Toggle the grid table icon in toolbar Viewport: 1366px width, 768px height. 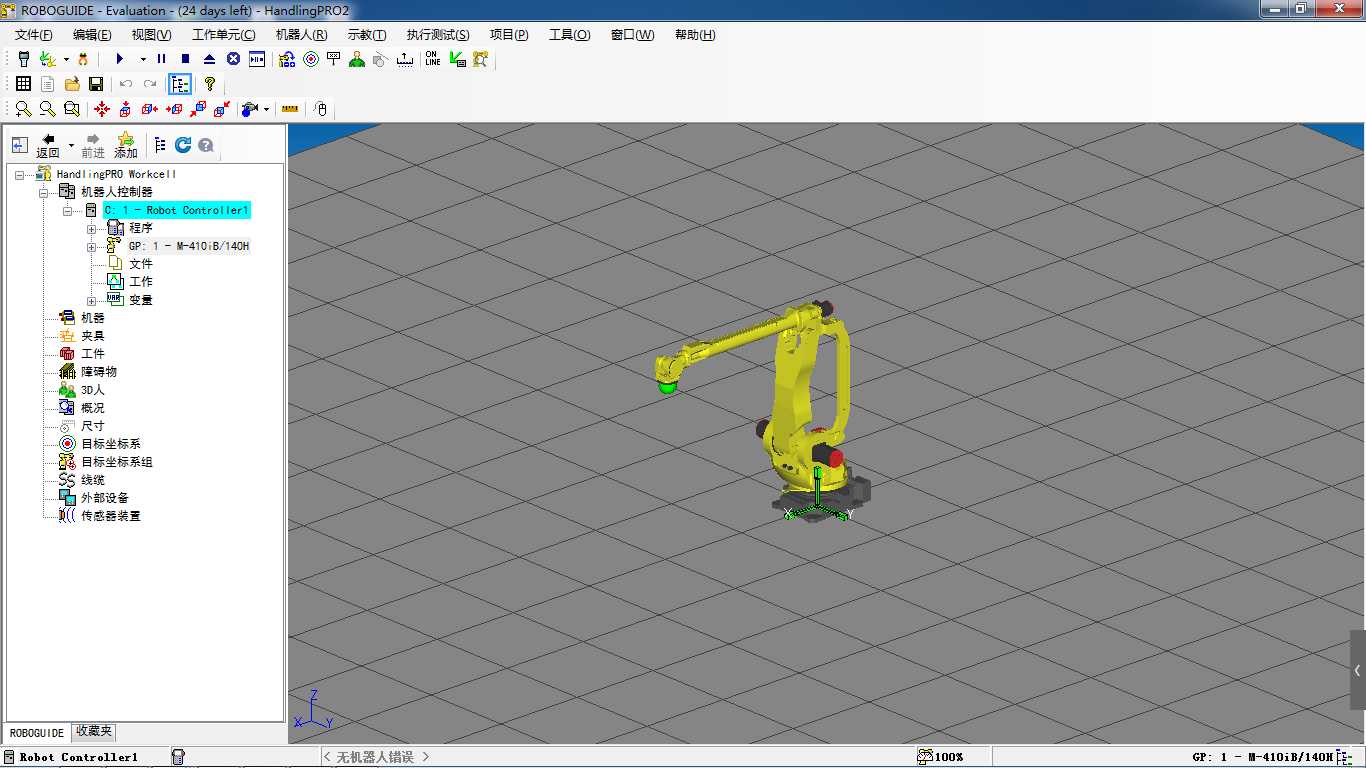point(23,84)
